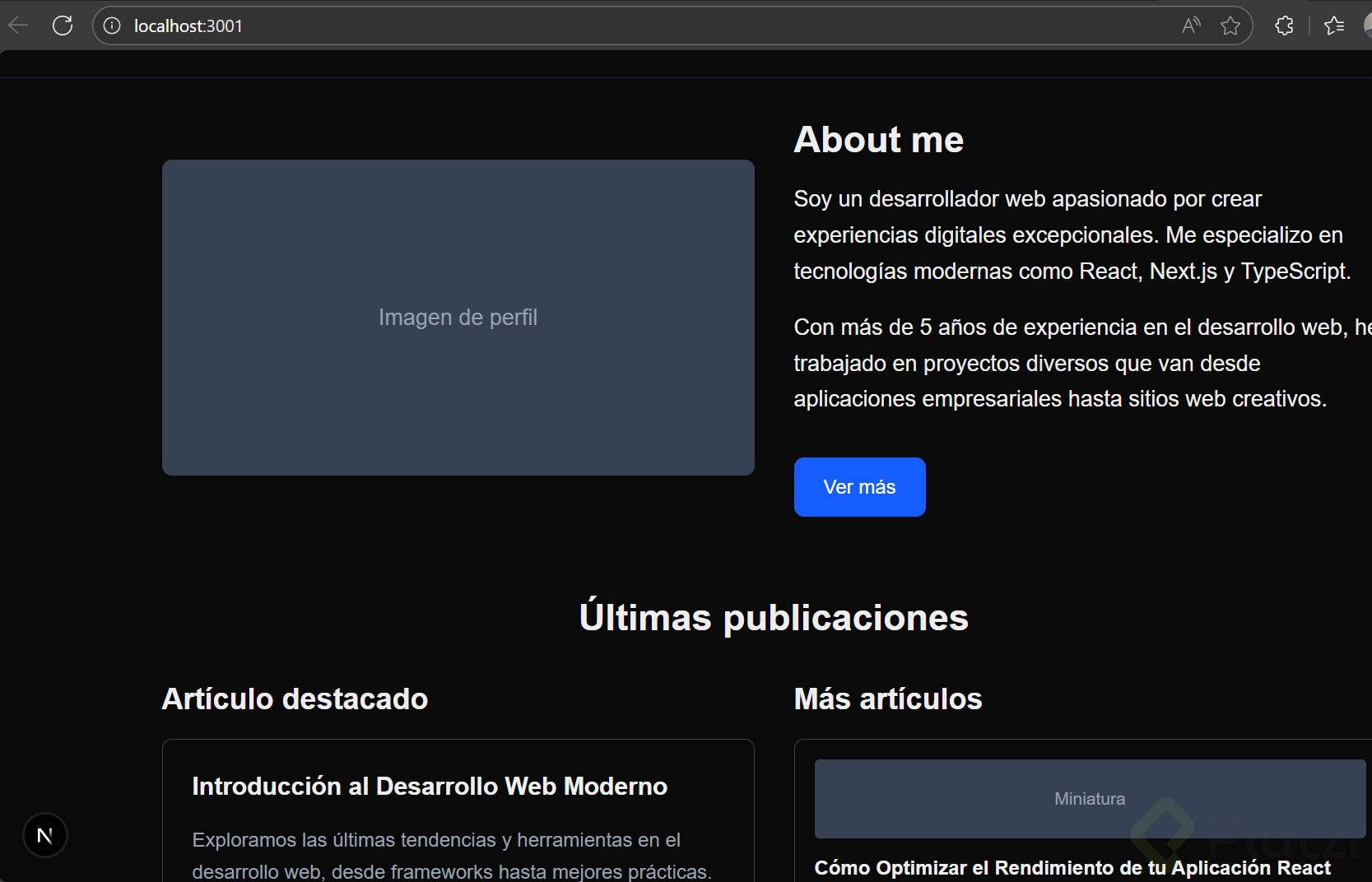
Task: Open the Next.js dev tools indicator
Action: coord(45,835)
